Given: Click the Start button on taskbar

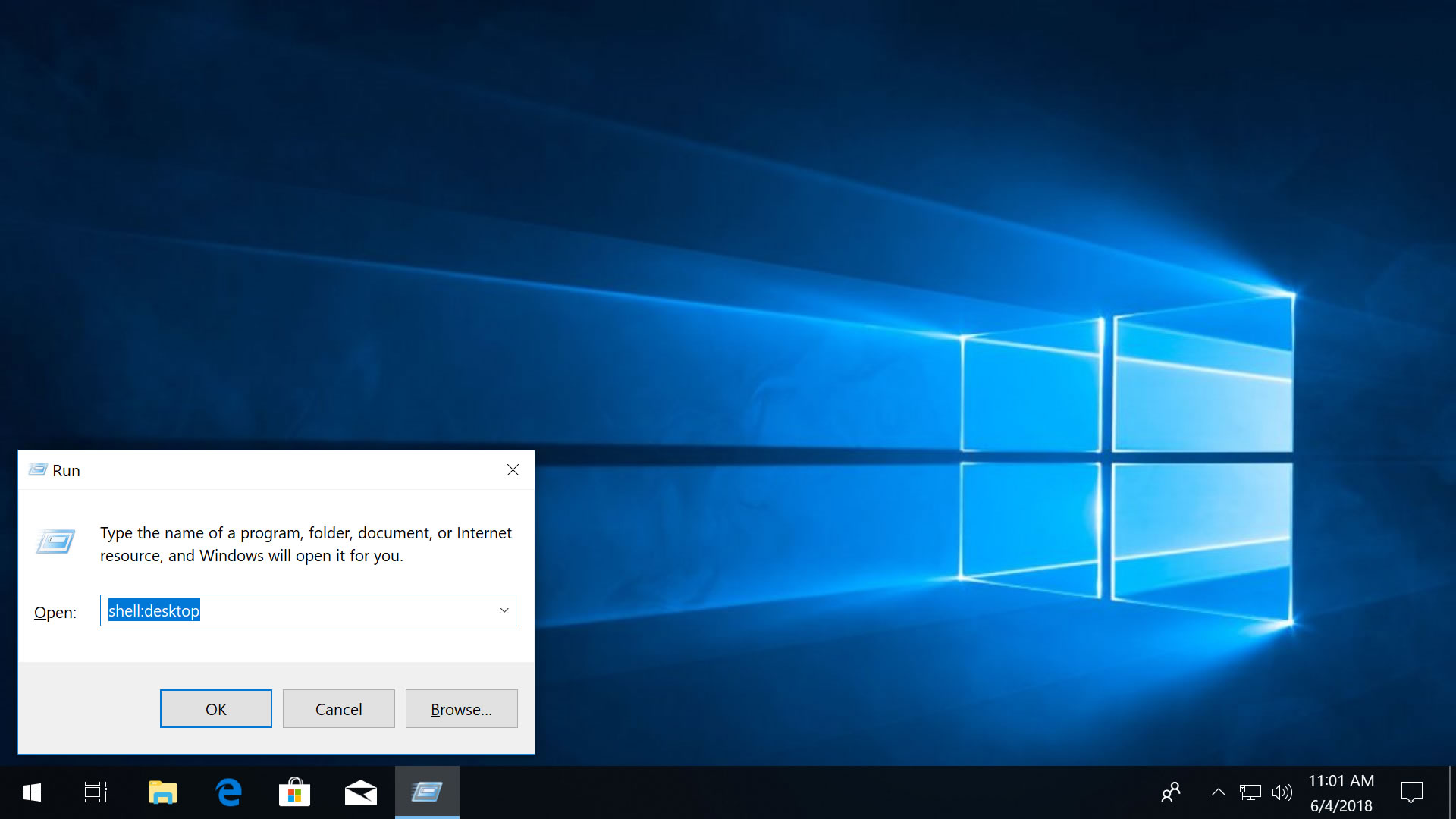Looking at the screenshot, I should coord(31,792).
